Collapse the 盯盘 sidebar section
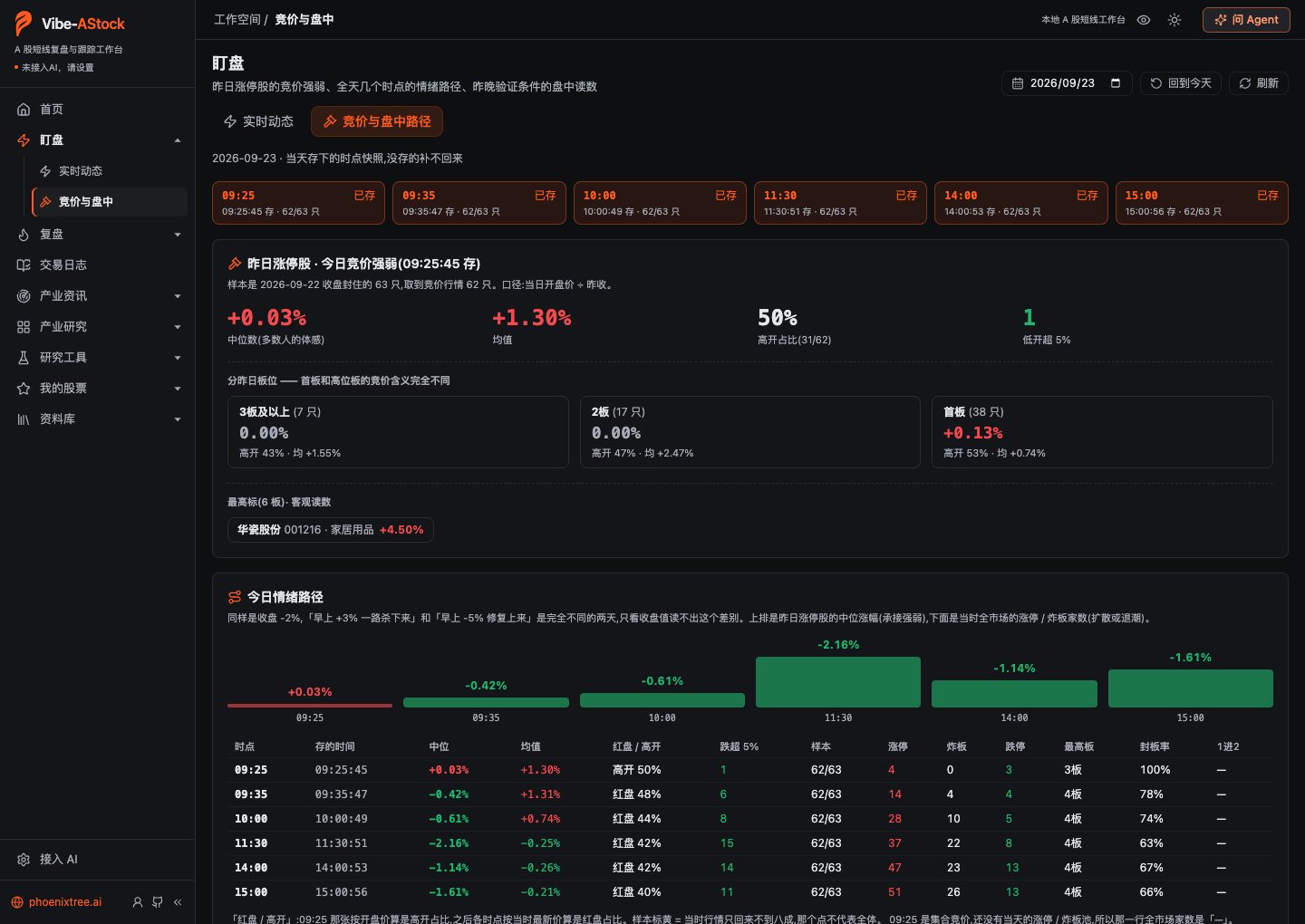 [x=178, y=140]
